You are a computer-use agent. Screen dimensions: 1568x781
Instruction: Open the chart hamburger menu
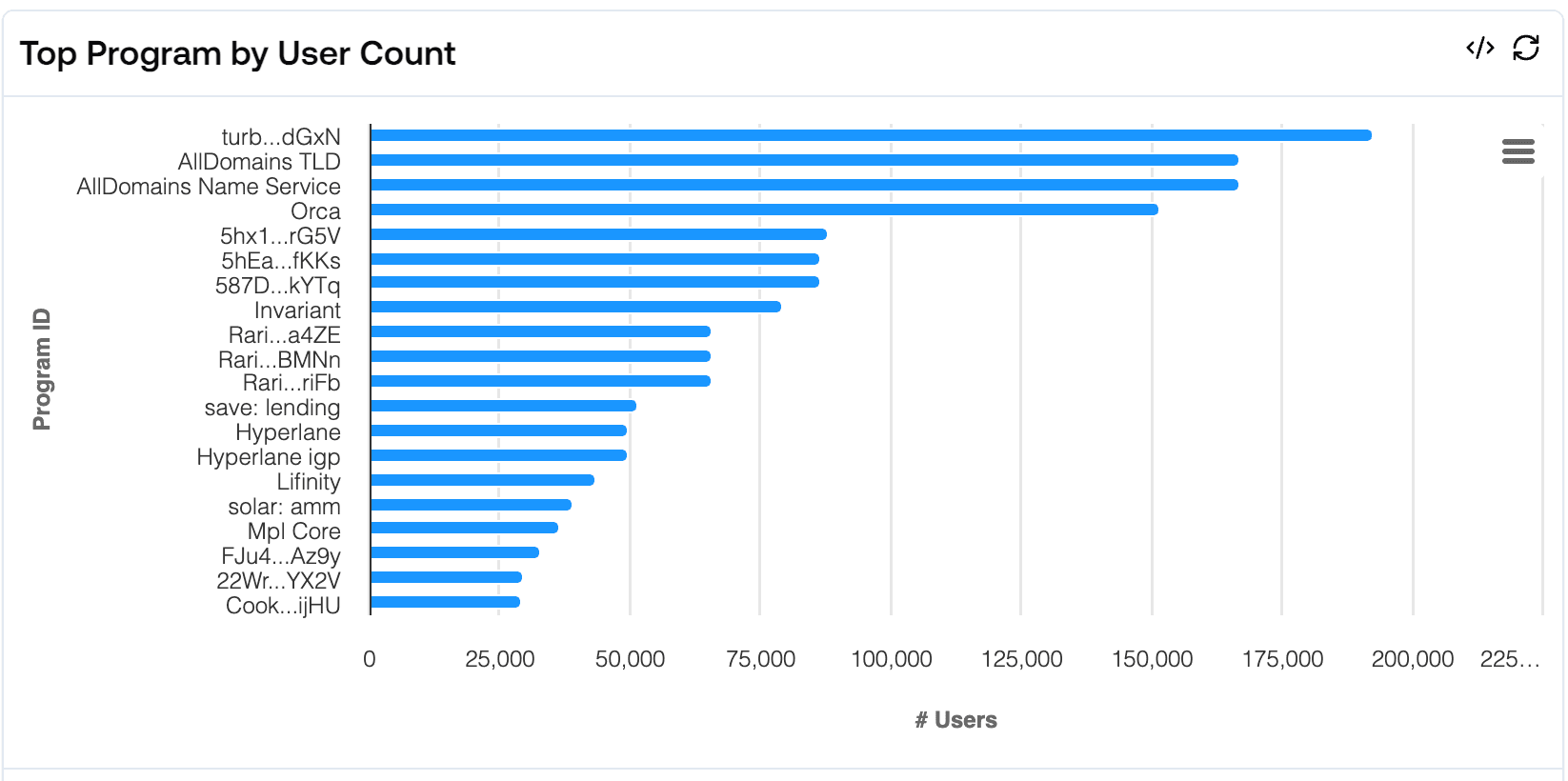(1518, 151)
